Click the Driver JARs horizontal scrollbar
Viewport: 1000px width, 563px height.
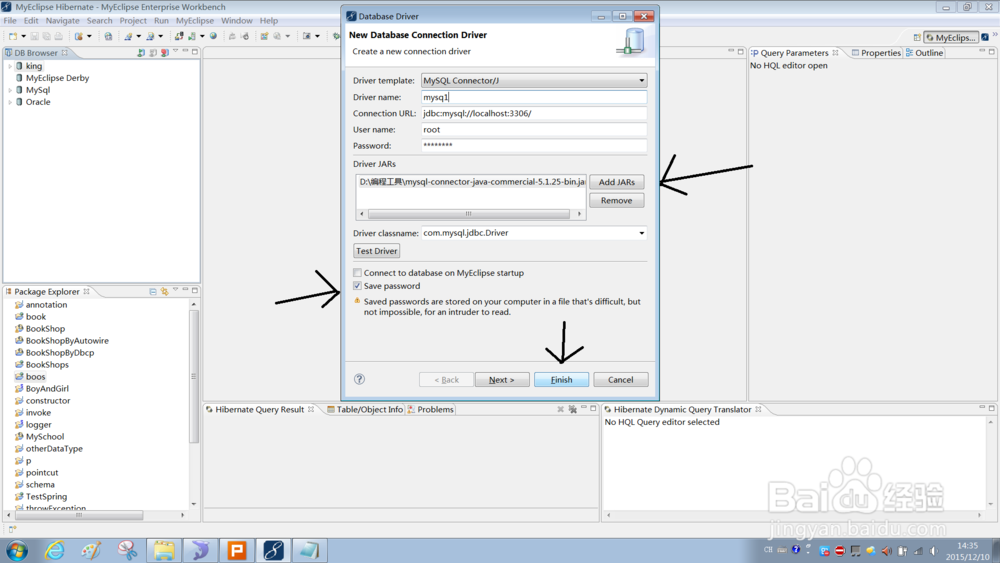click(x=470, y=214)
